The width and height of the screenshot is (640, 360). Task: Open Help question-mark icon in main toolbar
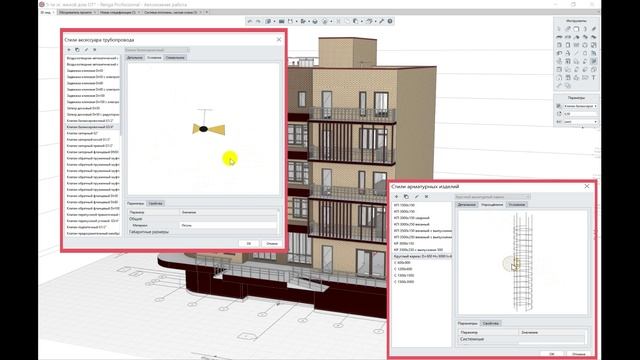tap(390, 21)
